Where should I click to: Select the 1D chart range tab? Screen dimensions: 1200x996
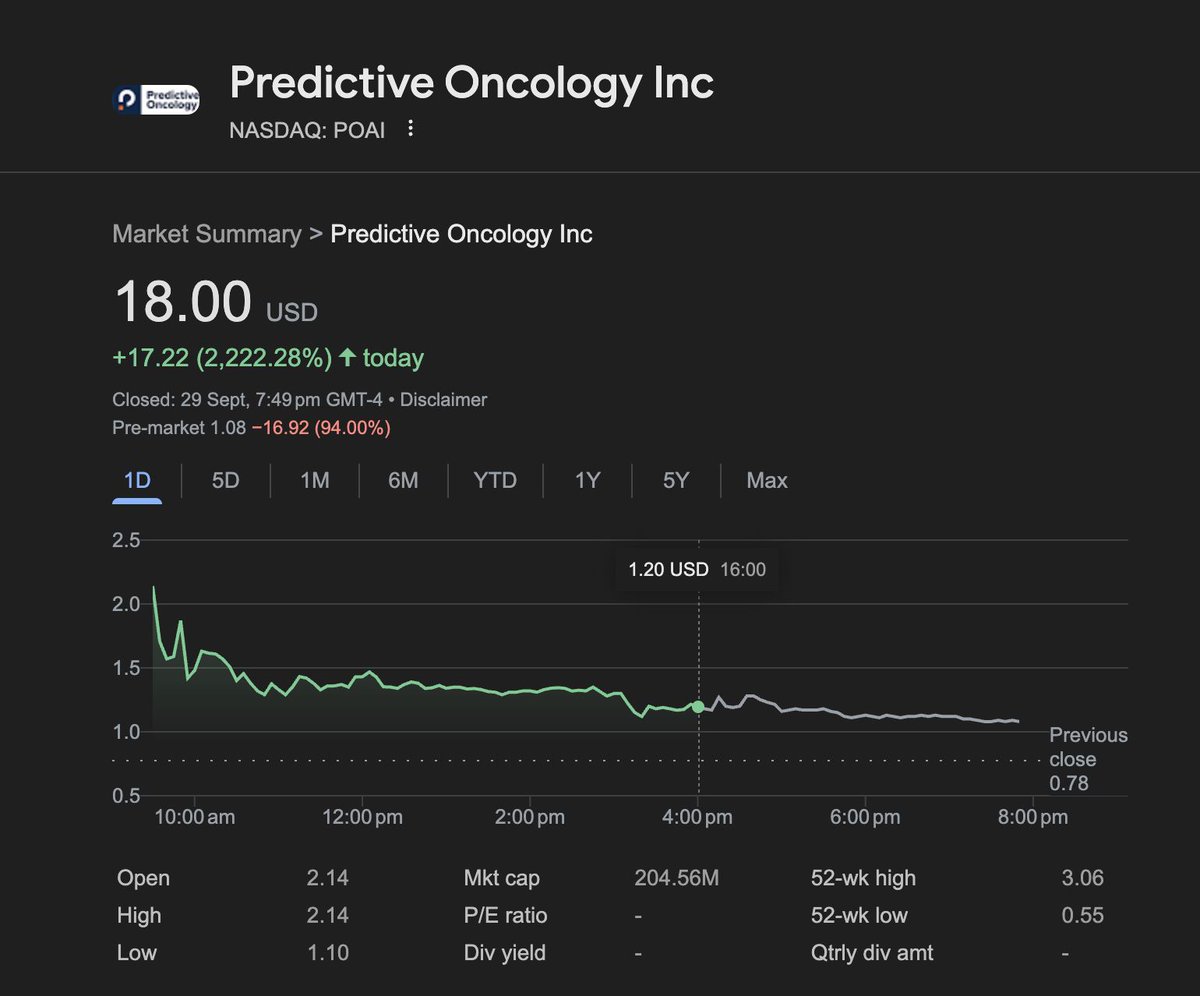pyautogui.click(x=137, y=481)
